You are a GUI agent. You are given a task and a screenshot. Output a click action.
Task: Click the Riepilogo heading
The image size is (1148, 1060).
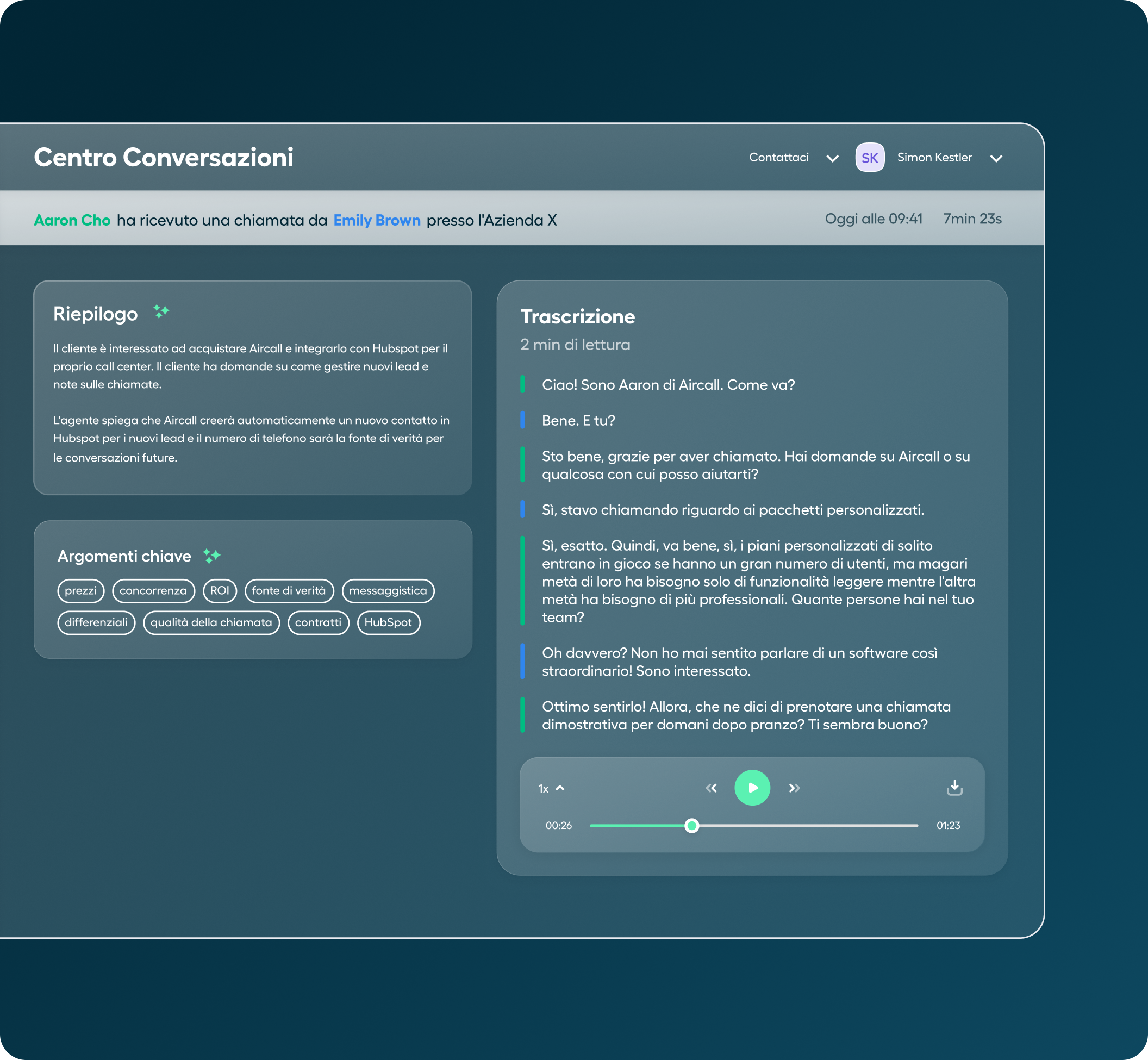point(96,314)
